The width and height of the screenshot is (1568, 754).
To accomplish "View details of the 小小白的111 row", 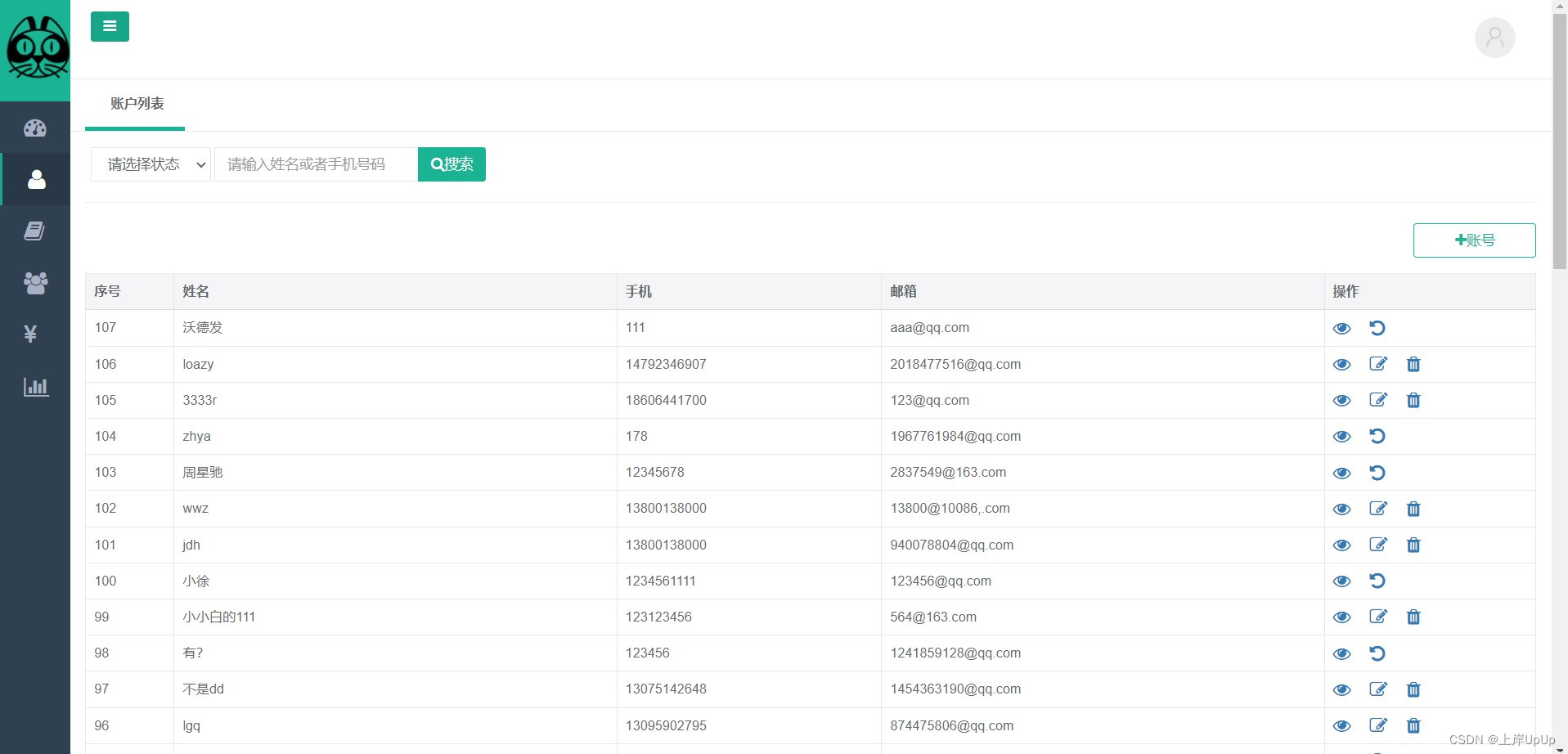I will click(x=1341, y=617).
